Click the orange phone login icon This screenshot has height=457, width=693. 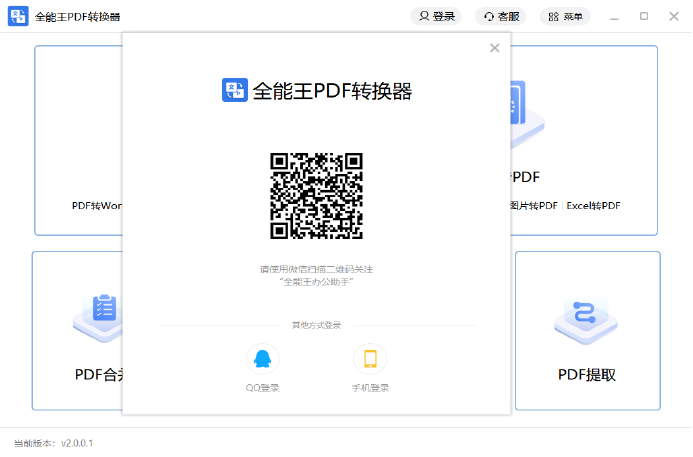pyautogui.click(x=370, y=359)
